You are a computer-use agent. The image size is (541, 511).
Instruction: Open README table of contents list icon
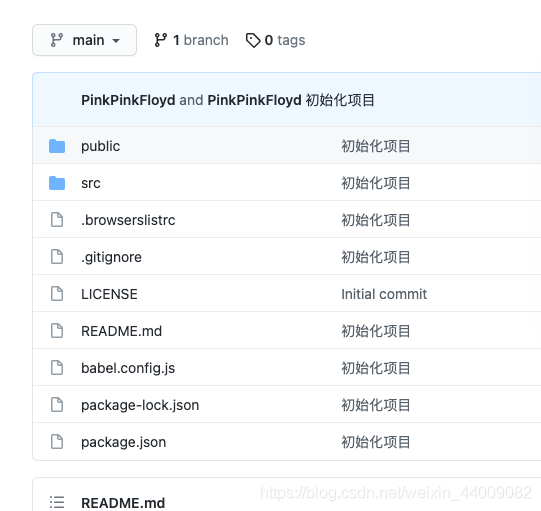click(57, 502)
